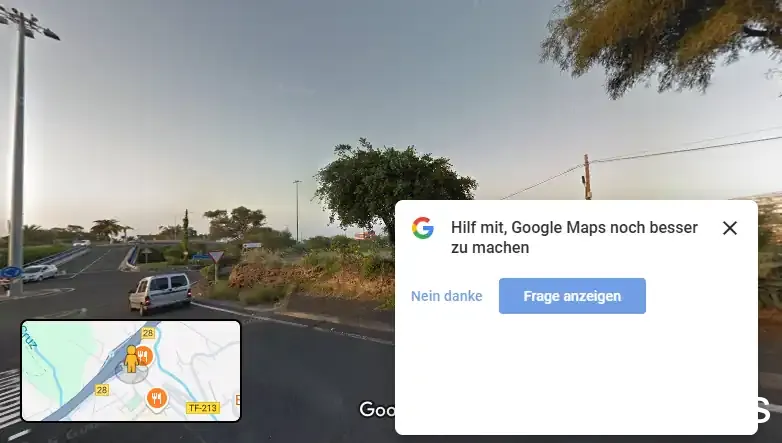Decline with the Nein danke link
The image size is (782, 443).
[446, 296]
